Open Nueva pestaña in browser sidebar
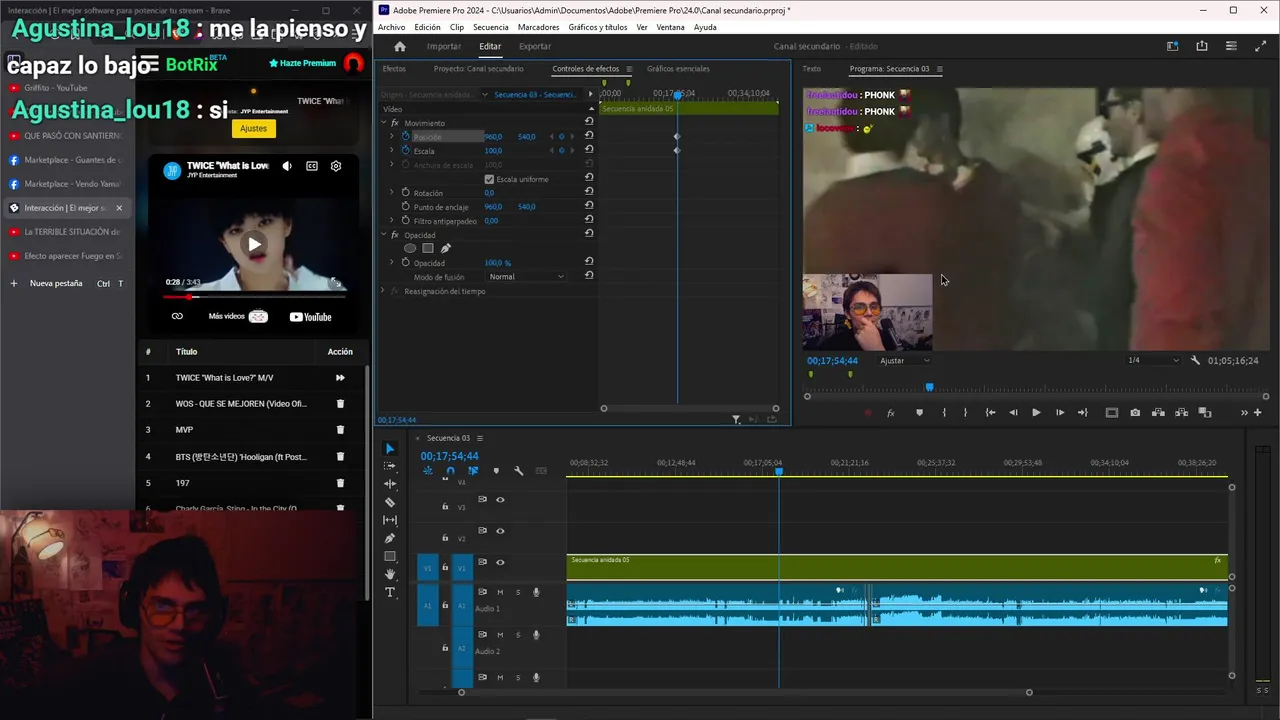This screenshot has width=1280, height=720. [56, 284]
